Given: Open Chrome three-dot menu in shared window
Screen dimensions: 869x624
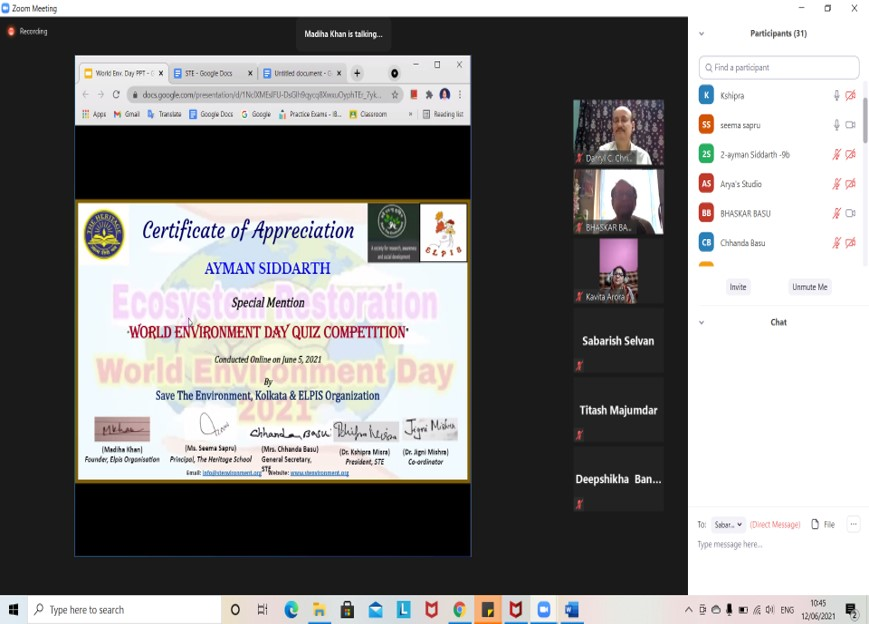Looking at the screenshot, I should point(460,95).
